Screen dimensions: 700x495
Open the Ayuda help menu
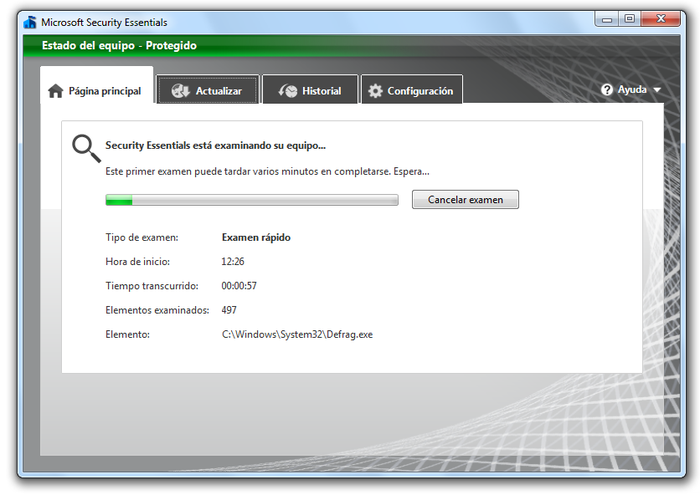click(x=631, y=90)
